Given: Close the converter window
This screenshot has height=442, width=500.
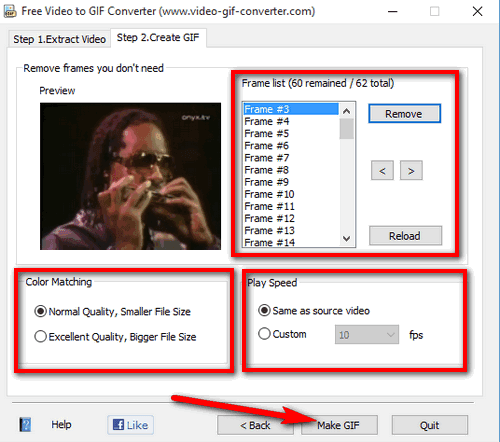Looking at the screenshot, I should coord(477,11).
